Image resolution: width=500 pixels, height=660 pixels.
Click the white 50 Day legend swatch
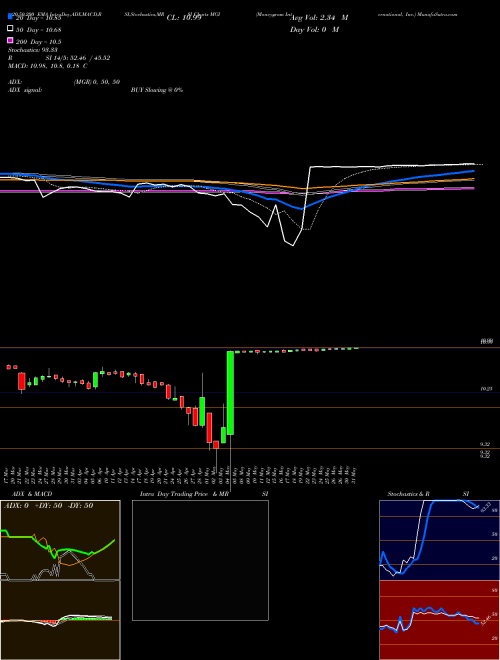[11, 29]
